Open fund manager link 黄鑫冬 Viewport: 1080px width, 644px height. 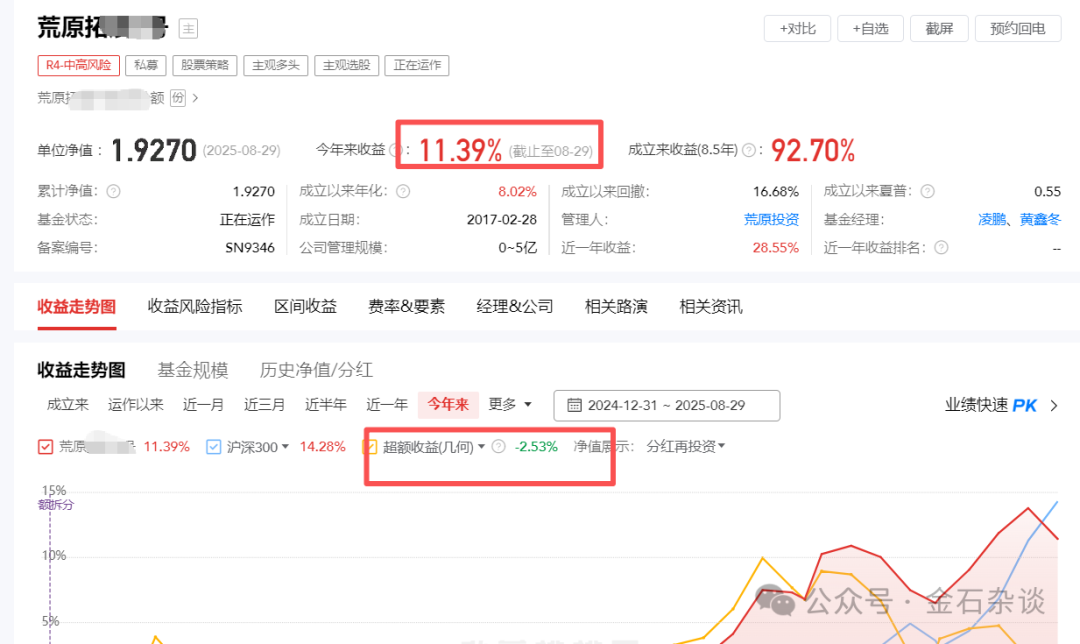(x=1040, y=219)
